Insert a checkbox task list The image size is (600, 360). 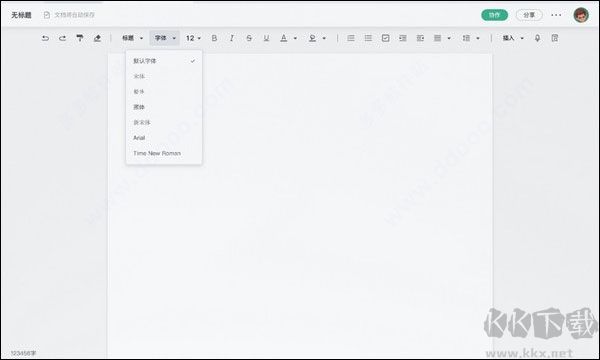click(385, 38)
